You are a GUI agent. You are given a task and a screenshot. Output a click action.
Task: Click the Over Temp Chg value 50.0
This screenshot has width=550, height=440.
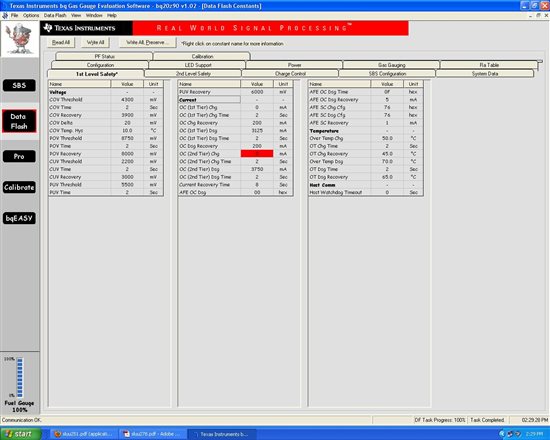387,138
